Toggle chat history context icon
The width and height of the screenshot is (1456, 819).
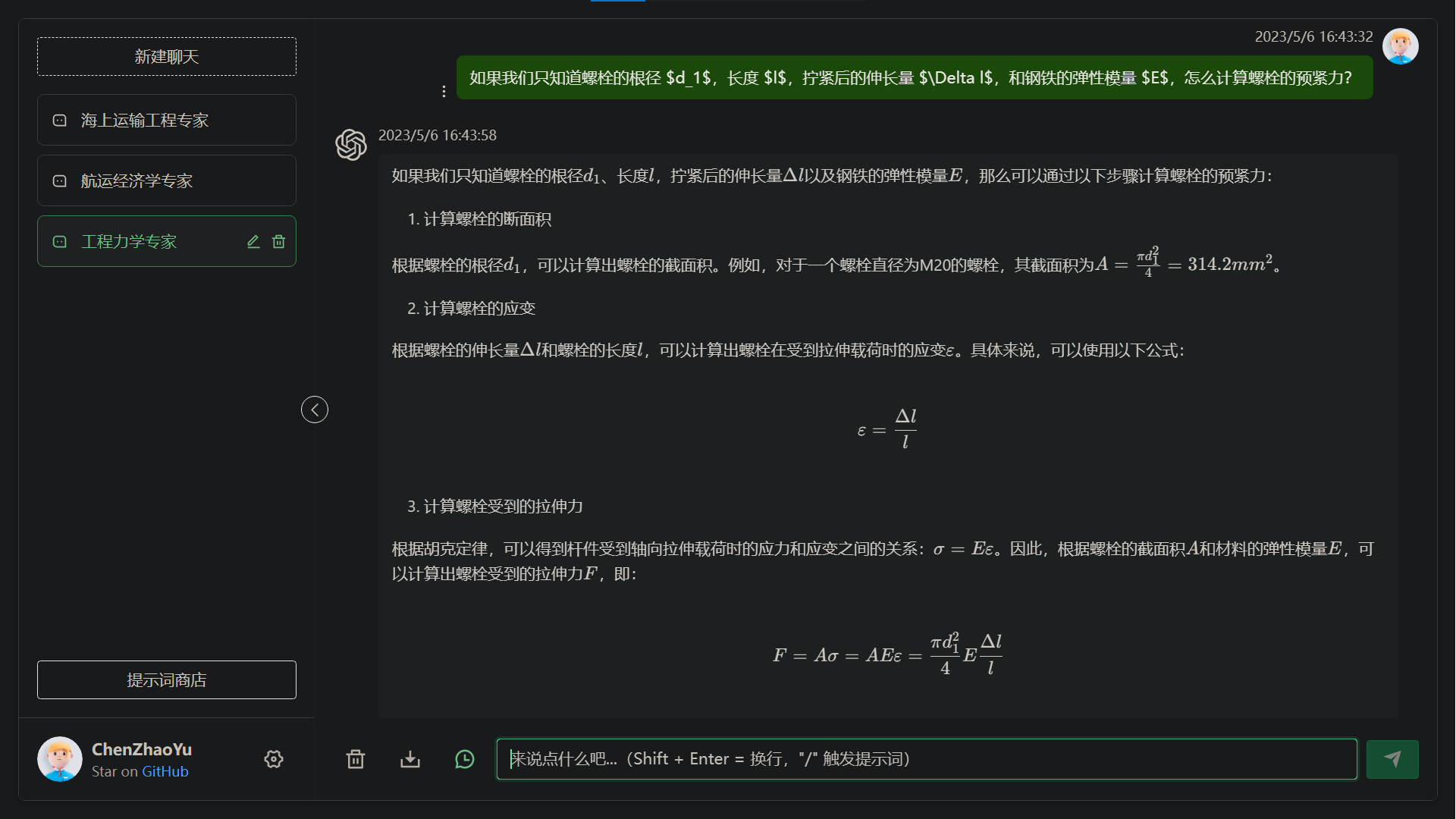coord(465,759)
